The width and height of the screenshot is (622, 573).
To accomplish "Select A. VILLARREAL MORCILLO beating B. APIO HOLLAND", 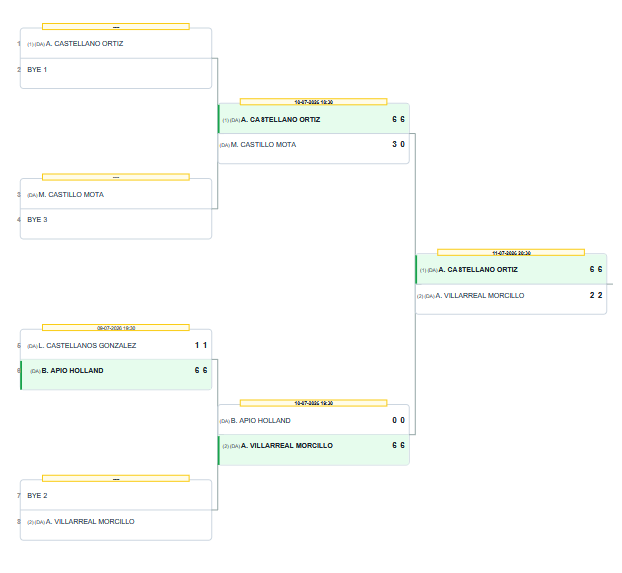I will tap(314, 450).
